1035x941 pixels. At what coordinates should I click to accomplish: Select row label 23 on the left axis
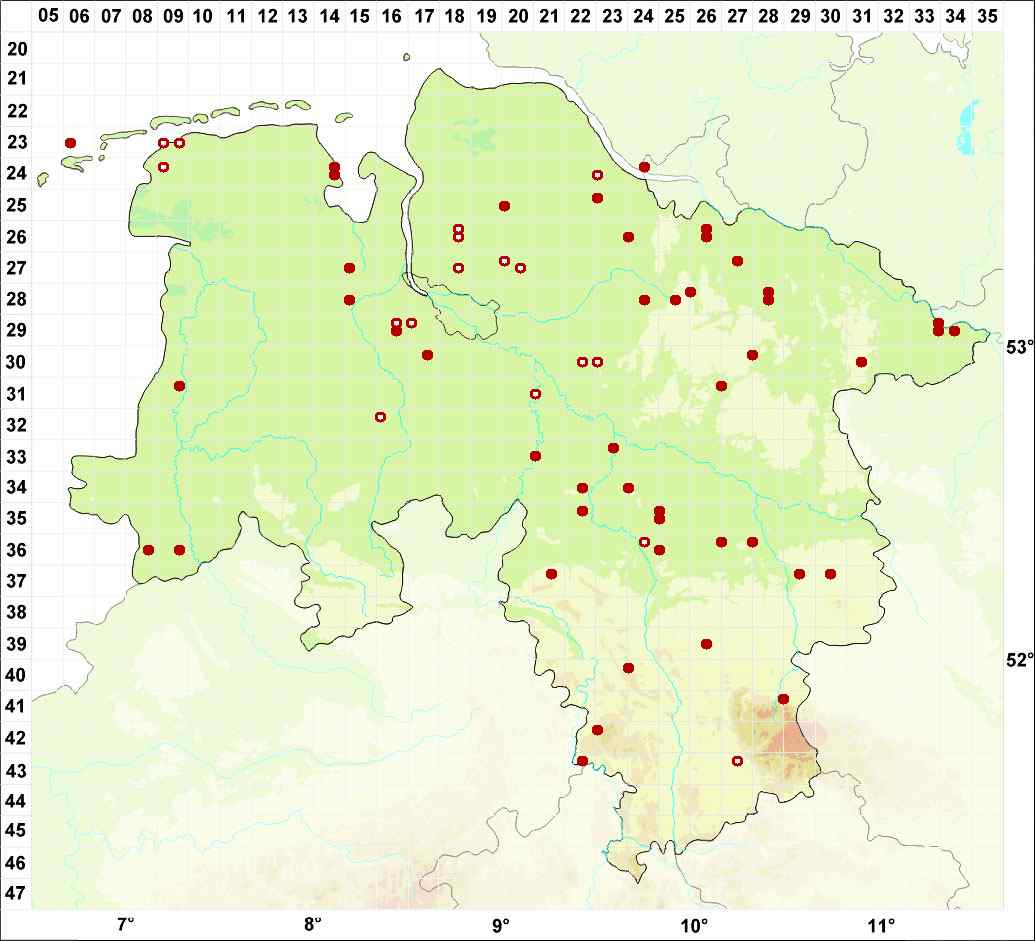[18, 143]
